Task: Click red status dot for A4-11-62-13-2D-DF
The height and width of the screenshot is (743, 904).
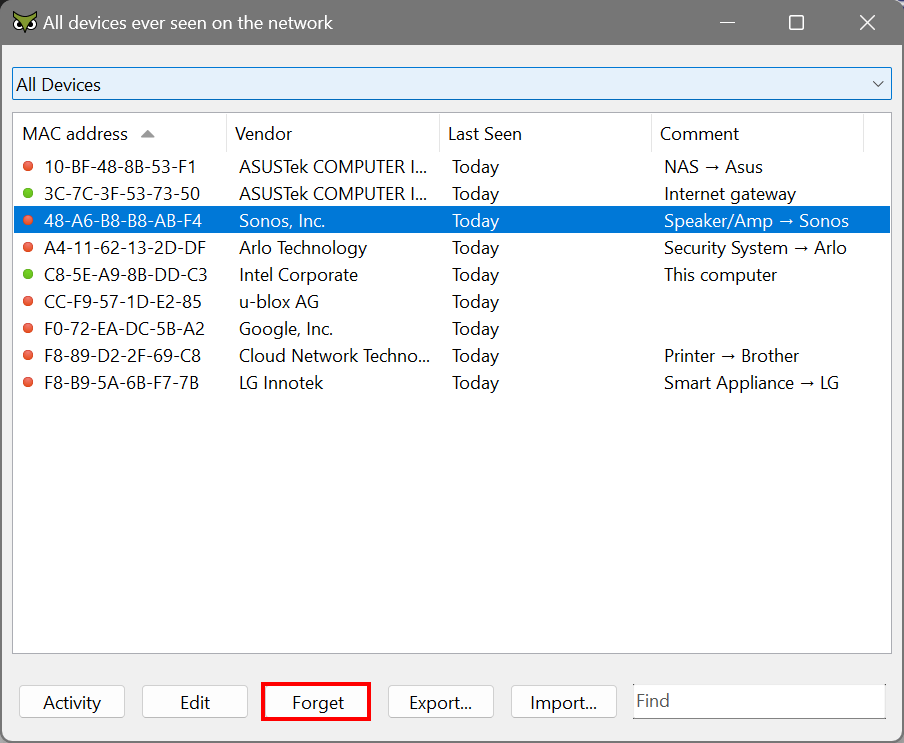Action: [x=28, y=247]
